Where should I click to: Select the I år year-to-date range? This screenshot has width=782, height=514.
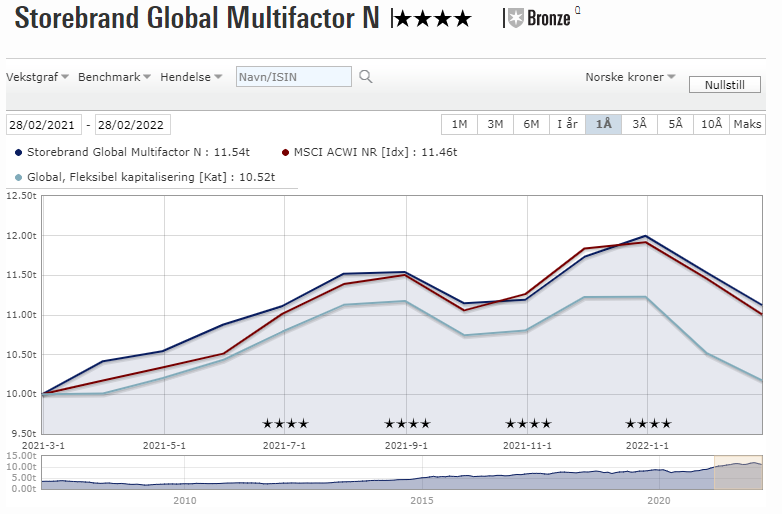coord(568,124)
